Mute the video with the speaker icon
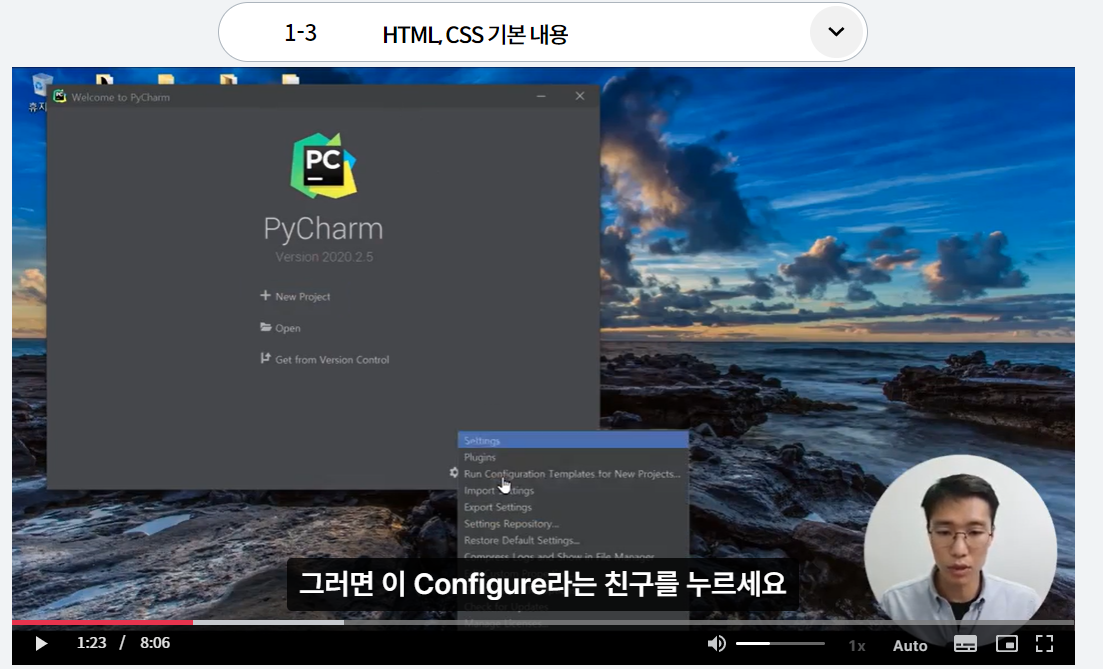The width and height of the screenshot is (1103, 669). click(716, 644)
